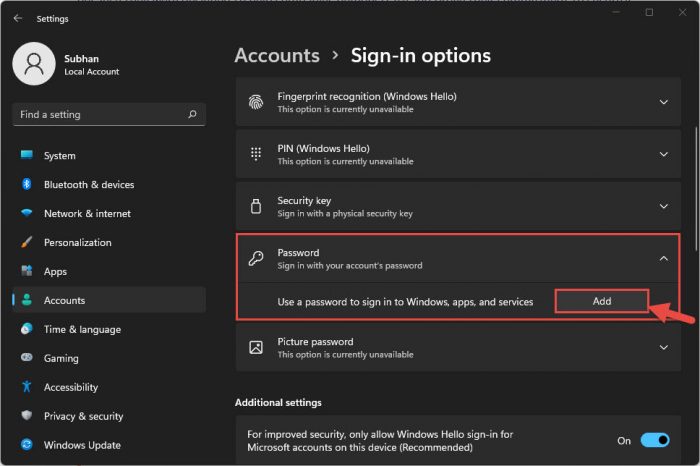
Task: Click the vertical scrollbar on right edge
Action: (696, 188)
